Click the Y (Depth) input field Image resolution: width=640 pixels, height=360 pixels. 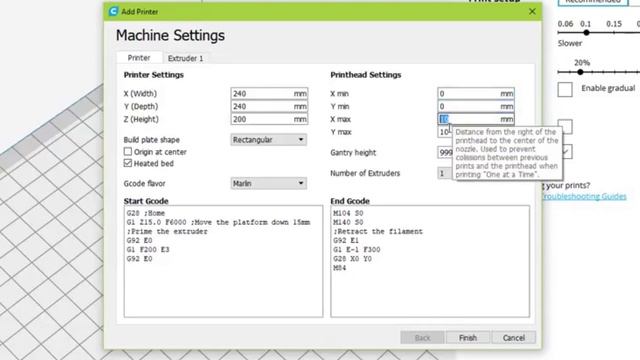click(269, 106)
